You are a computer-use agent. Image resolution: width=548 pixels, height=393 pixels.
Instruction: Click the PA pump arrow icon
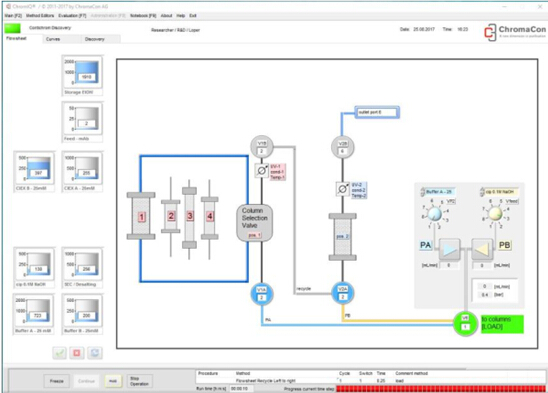coord(449,249)
